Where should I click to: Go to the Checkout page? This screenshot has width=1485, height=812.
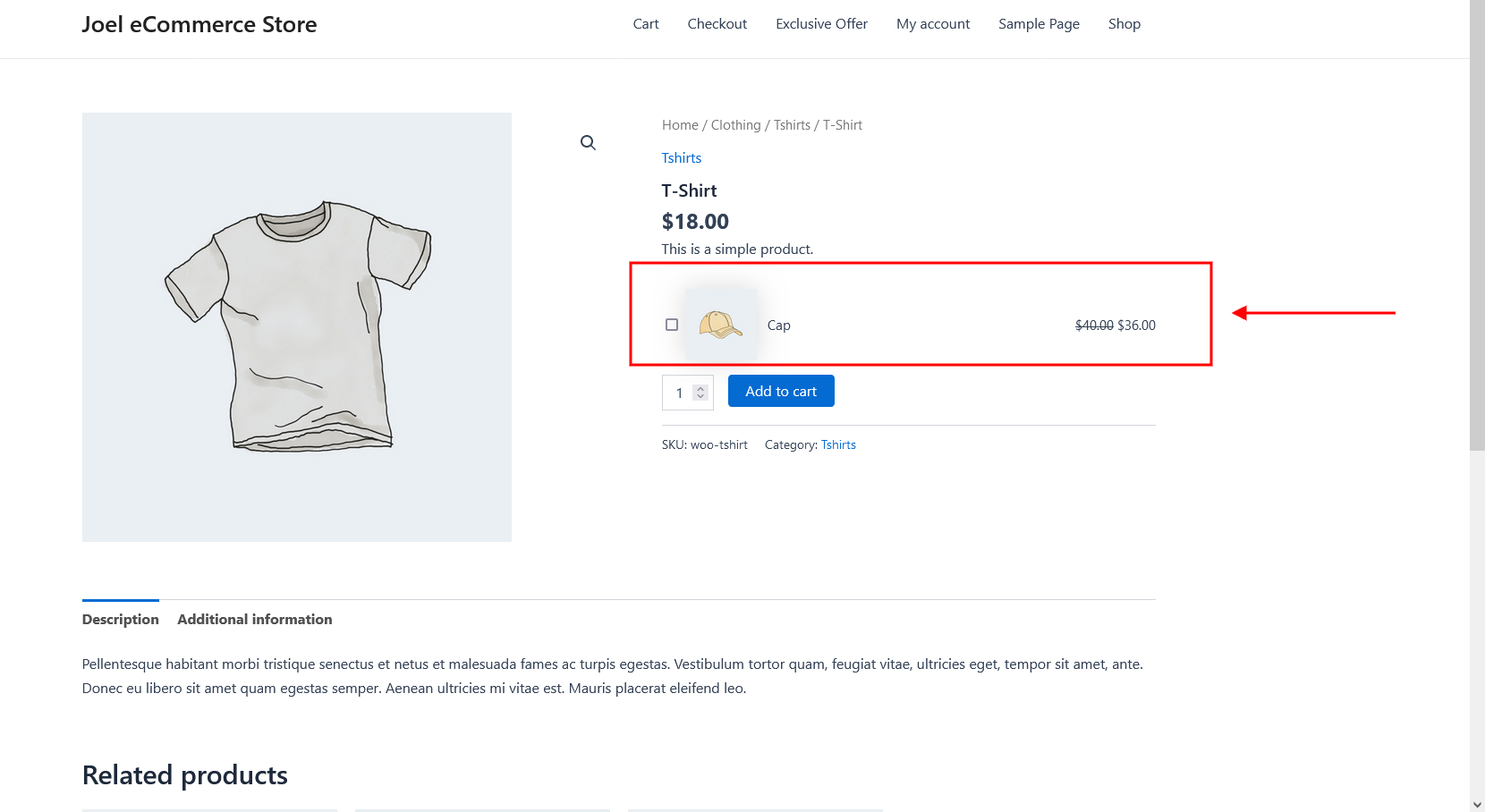tap(717, 24)
